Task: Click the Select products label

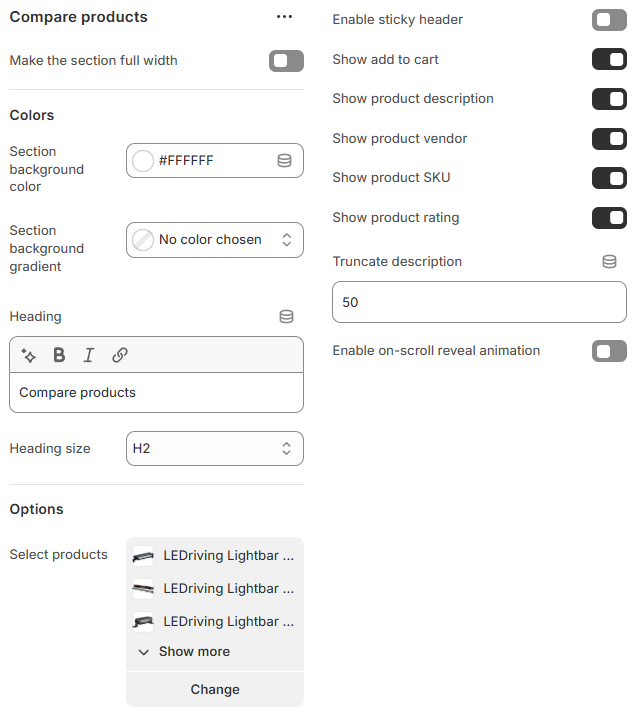Action: 59,555
